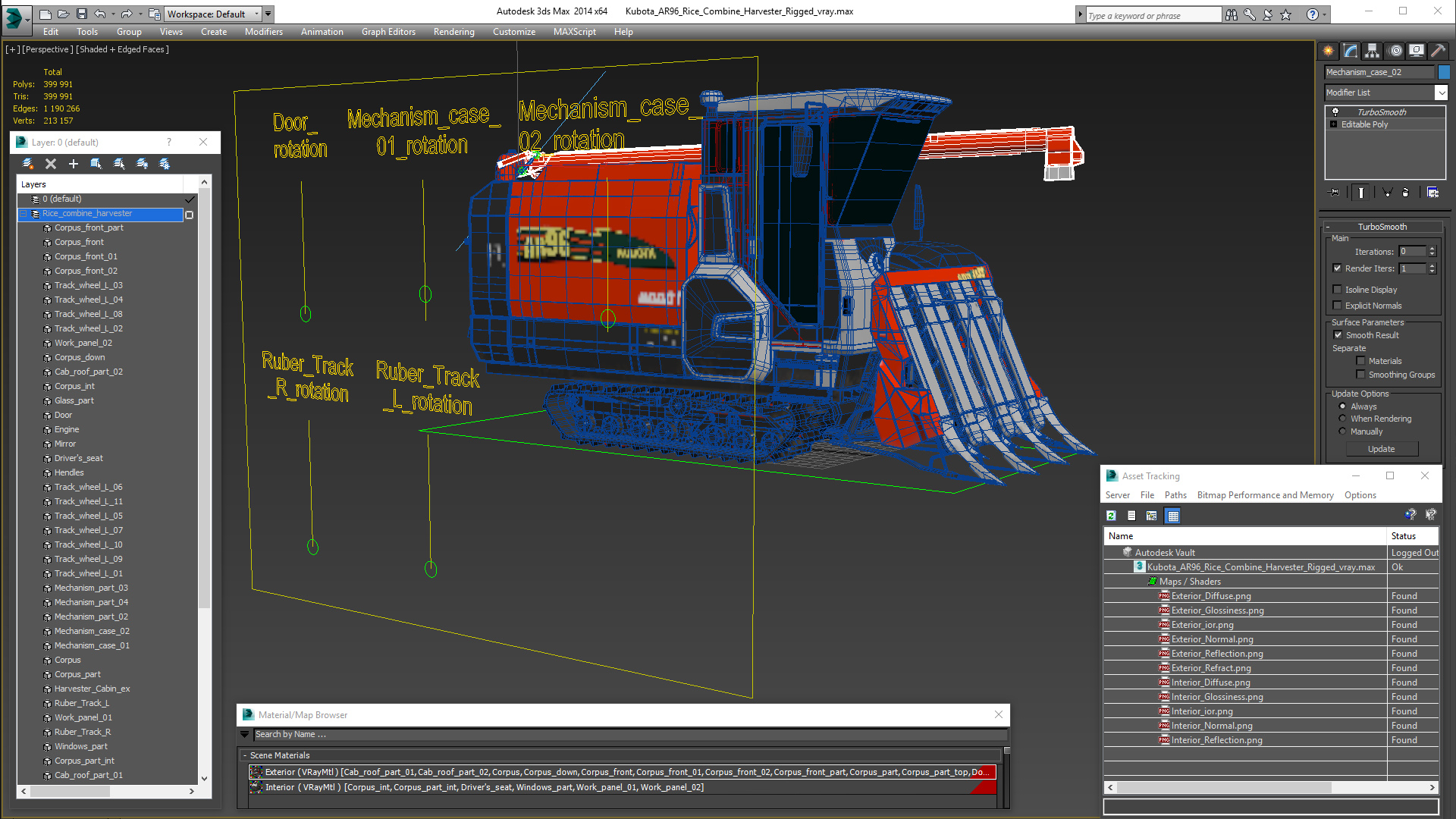The height and width of the screenshot is (819, 1456).
Task: Select Manually update option
Action: 1343,431
